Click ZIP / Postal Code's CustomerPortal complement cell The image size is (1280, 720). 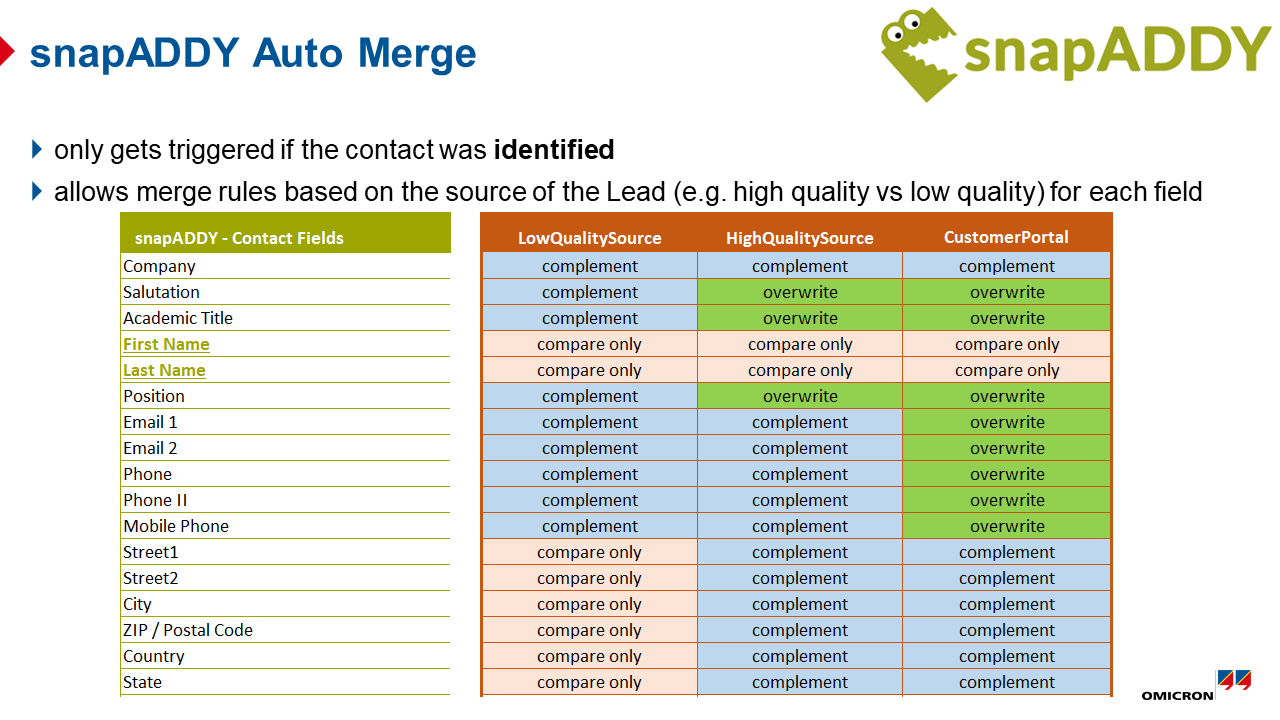point(1007,630)
